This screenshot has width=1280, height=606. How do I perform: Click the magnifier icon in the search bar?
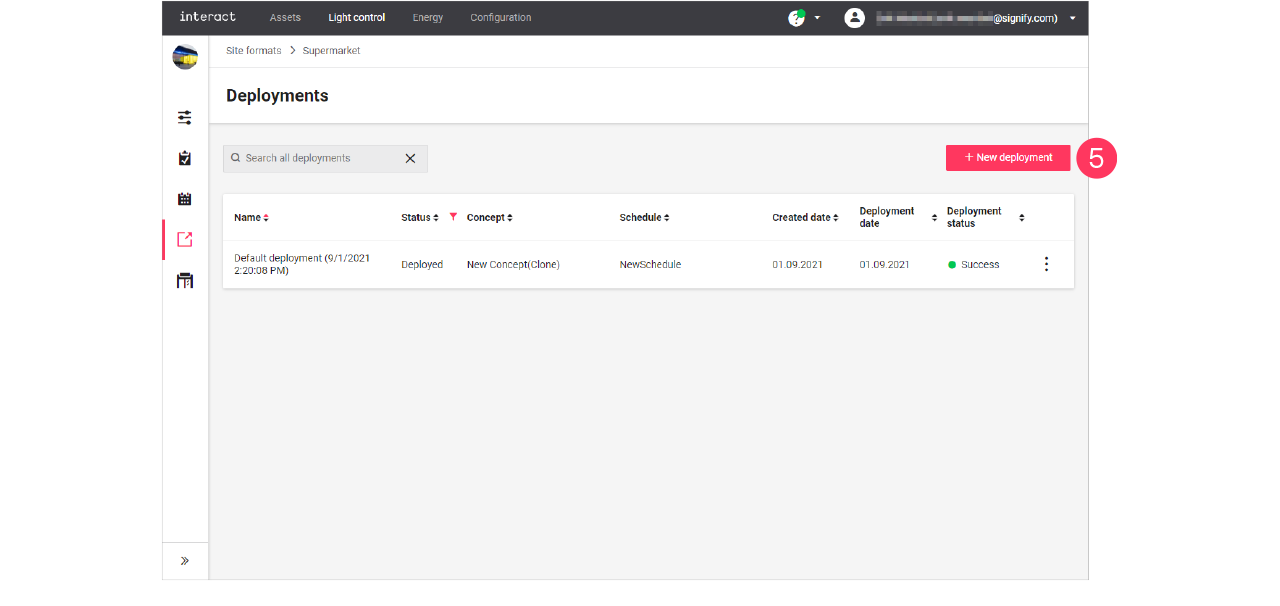coord(235,158)
